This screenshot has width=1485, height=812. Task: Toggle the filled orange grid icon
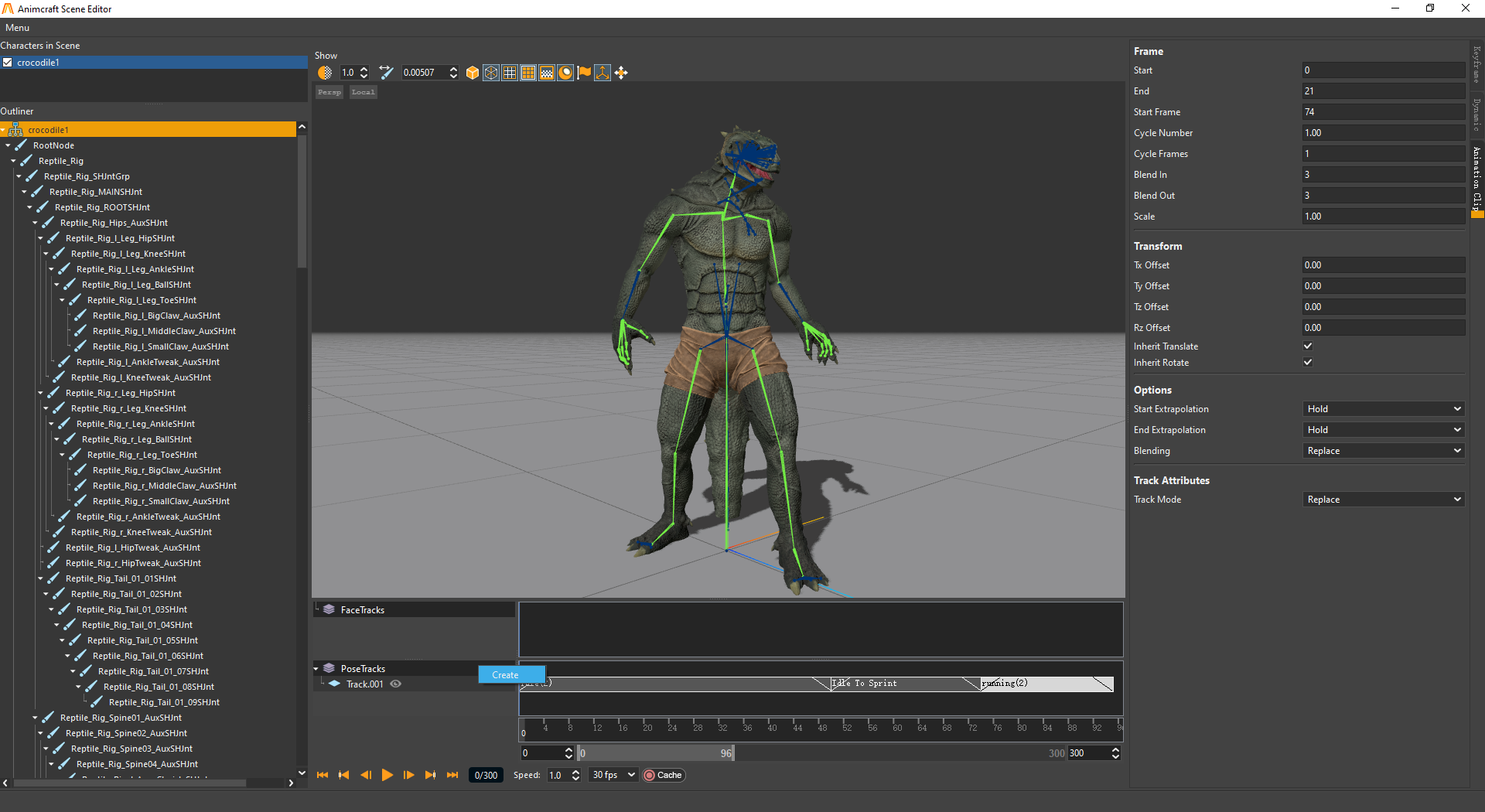pyautogui.click(x=528, y=73)
